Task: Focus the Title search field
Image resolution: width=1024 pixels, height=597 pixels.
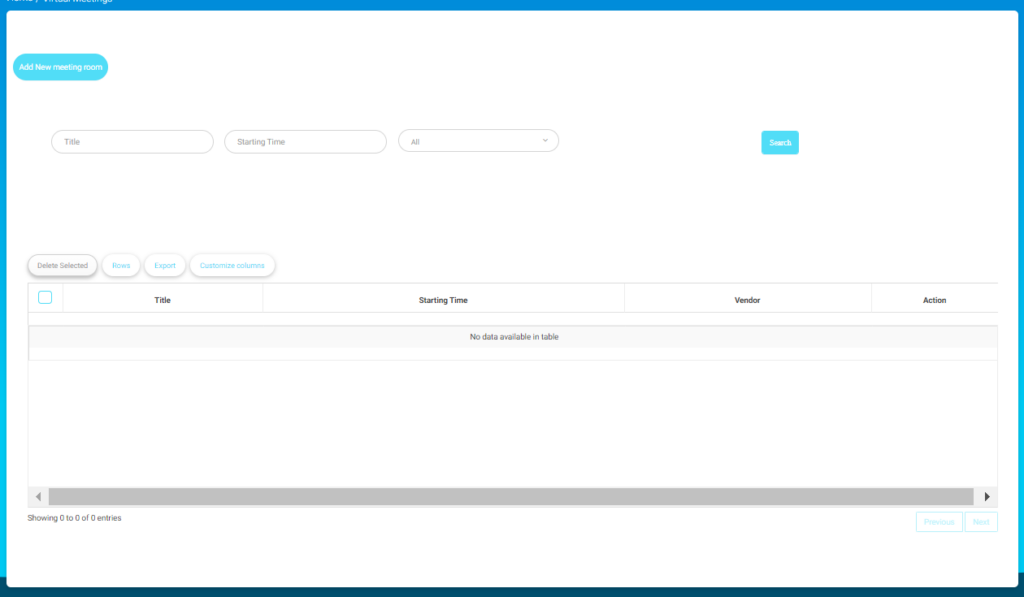Action: 133,142
